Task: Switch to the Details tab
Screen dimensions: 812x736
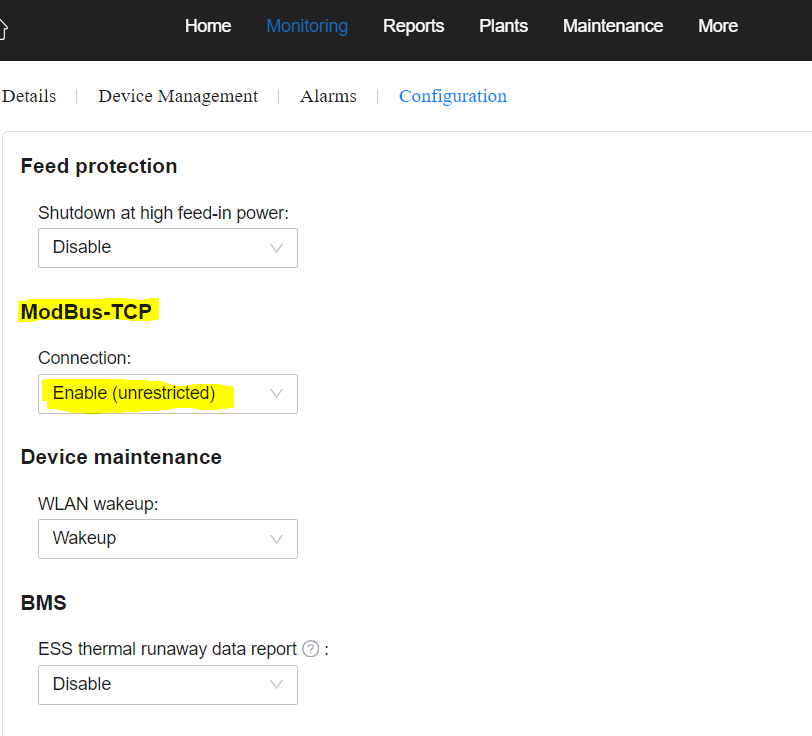Action: [x=29, y=96]
